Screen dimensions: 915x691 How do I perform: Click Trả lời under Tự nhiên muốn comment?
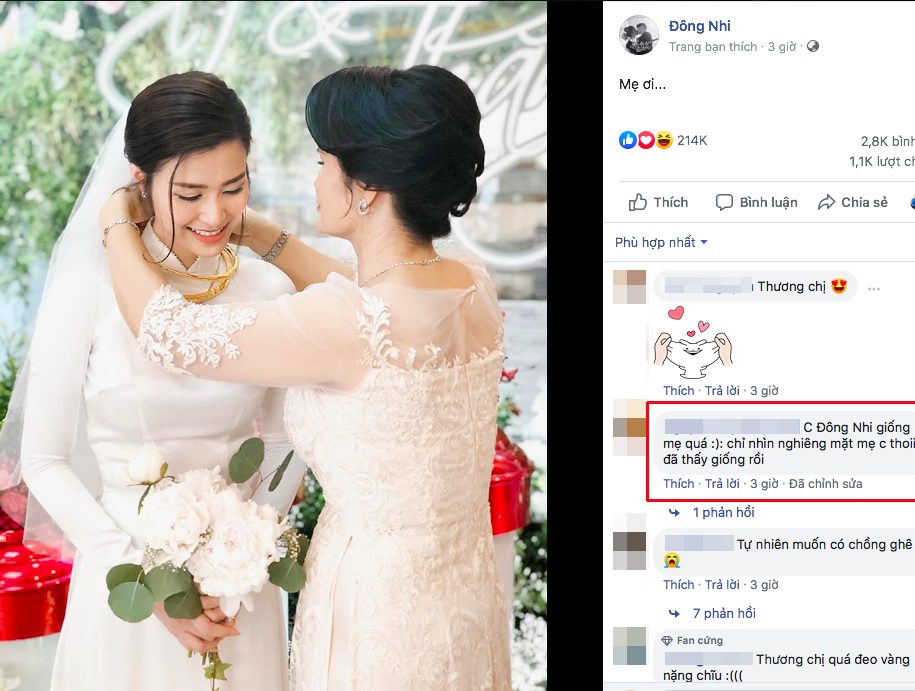tap(722, 585)
